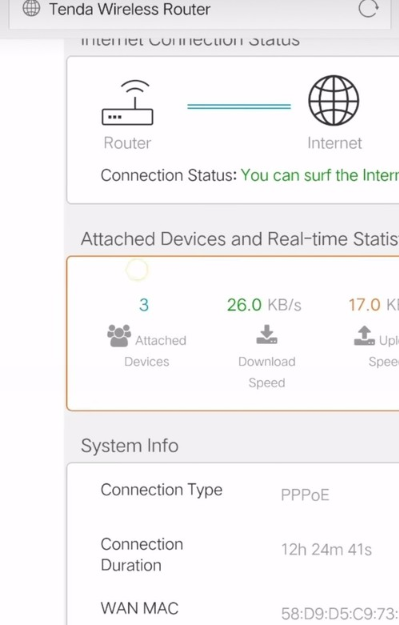Viewport: 399px width, 625px height.
Task: Click the Router icon with wifi waves
Action: [x=128, y=102]
